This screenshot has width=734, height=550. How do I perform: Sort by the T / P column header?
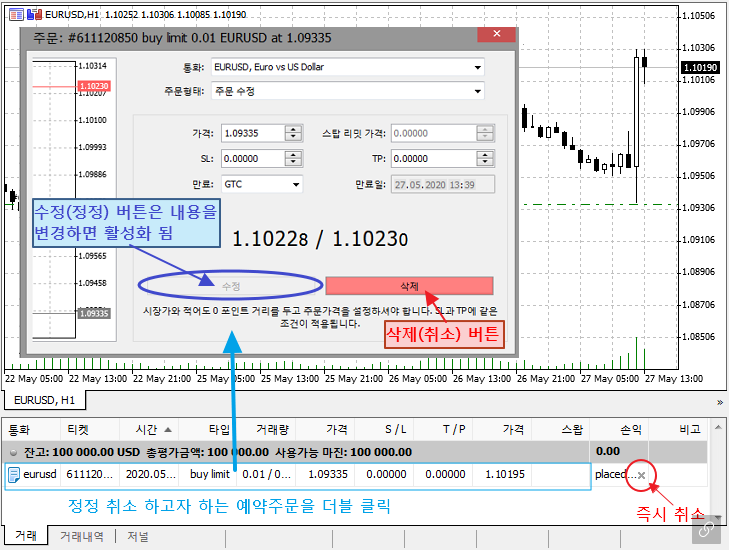[443, 429]
